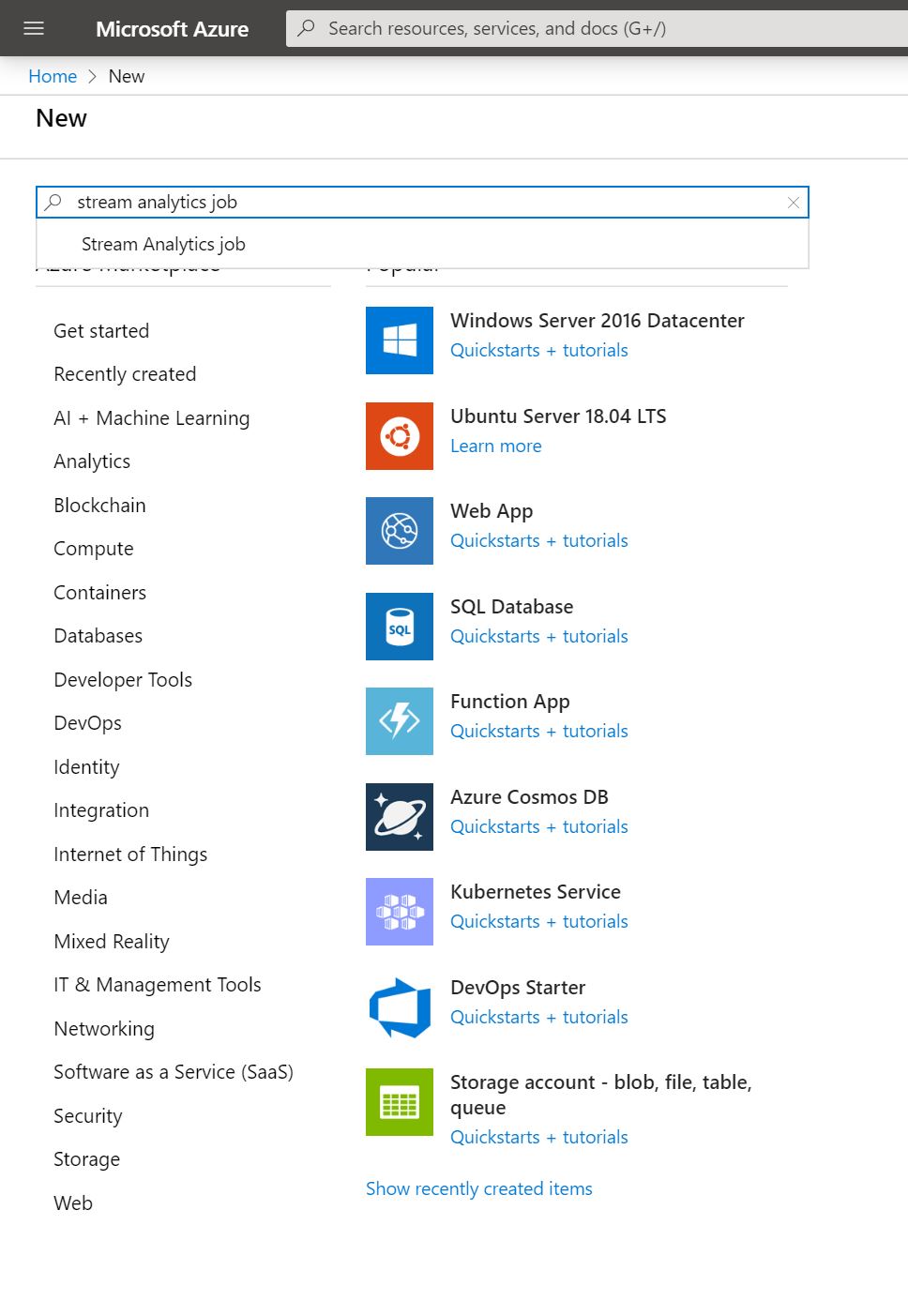Open the Web App globe icon
The height and width of the screenshot is (1316, 908).
click(399, 531)
